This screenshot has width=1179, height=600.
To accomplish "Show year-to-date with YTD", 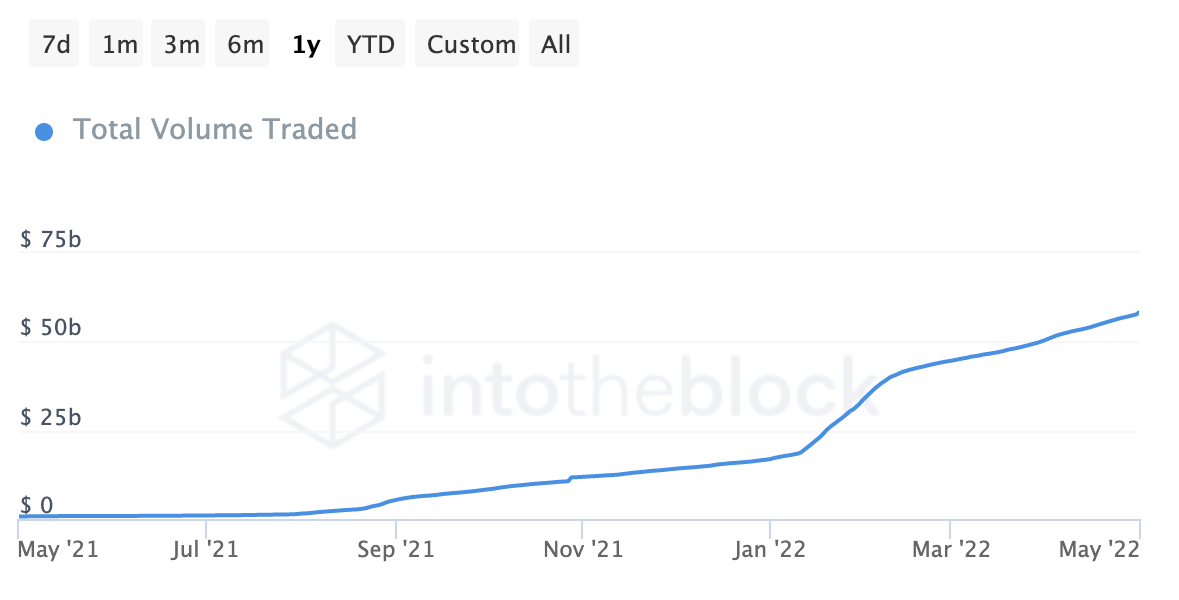I will [x=370, y=44].
